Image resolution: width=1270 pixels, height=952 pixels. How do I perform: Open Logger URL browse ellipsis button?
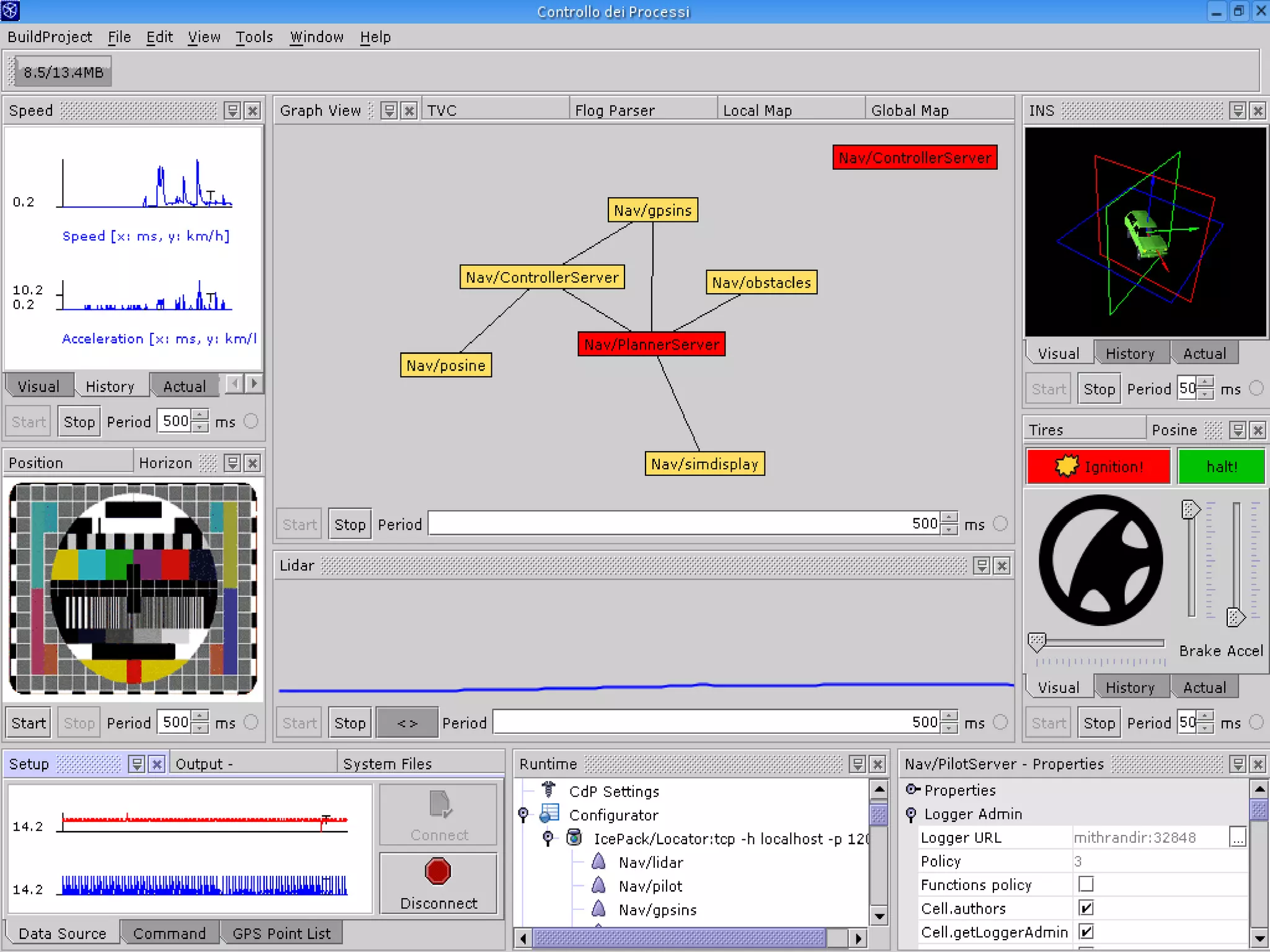pyautogui.click(x=1237, y=837)
